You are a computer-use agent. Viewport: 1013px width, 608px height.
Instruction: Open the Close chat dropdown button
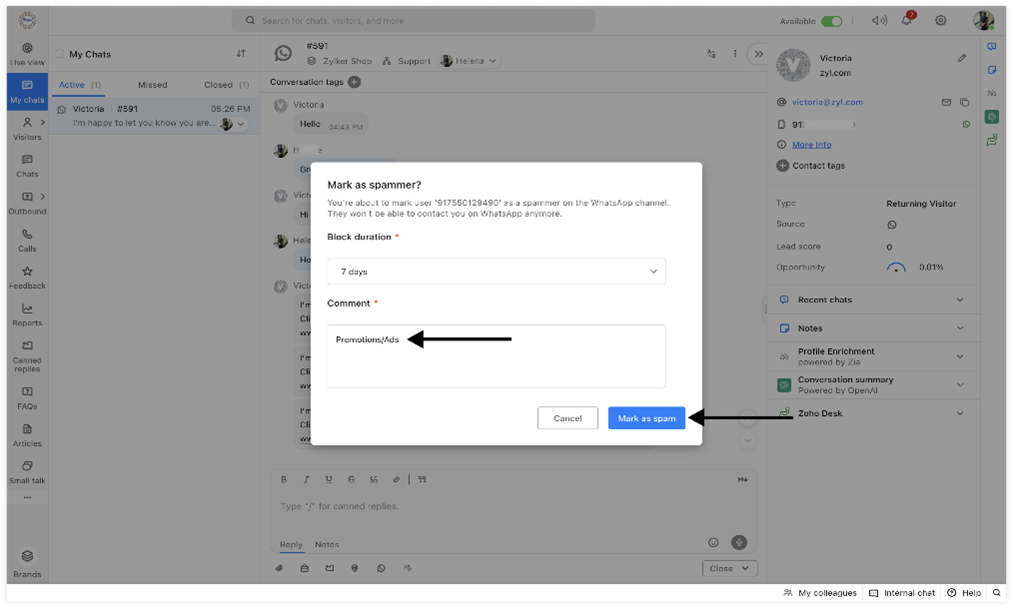pyautogui.click(x=729, y=568)
